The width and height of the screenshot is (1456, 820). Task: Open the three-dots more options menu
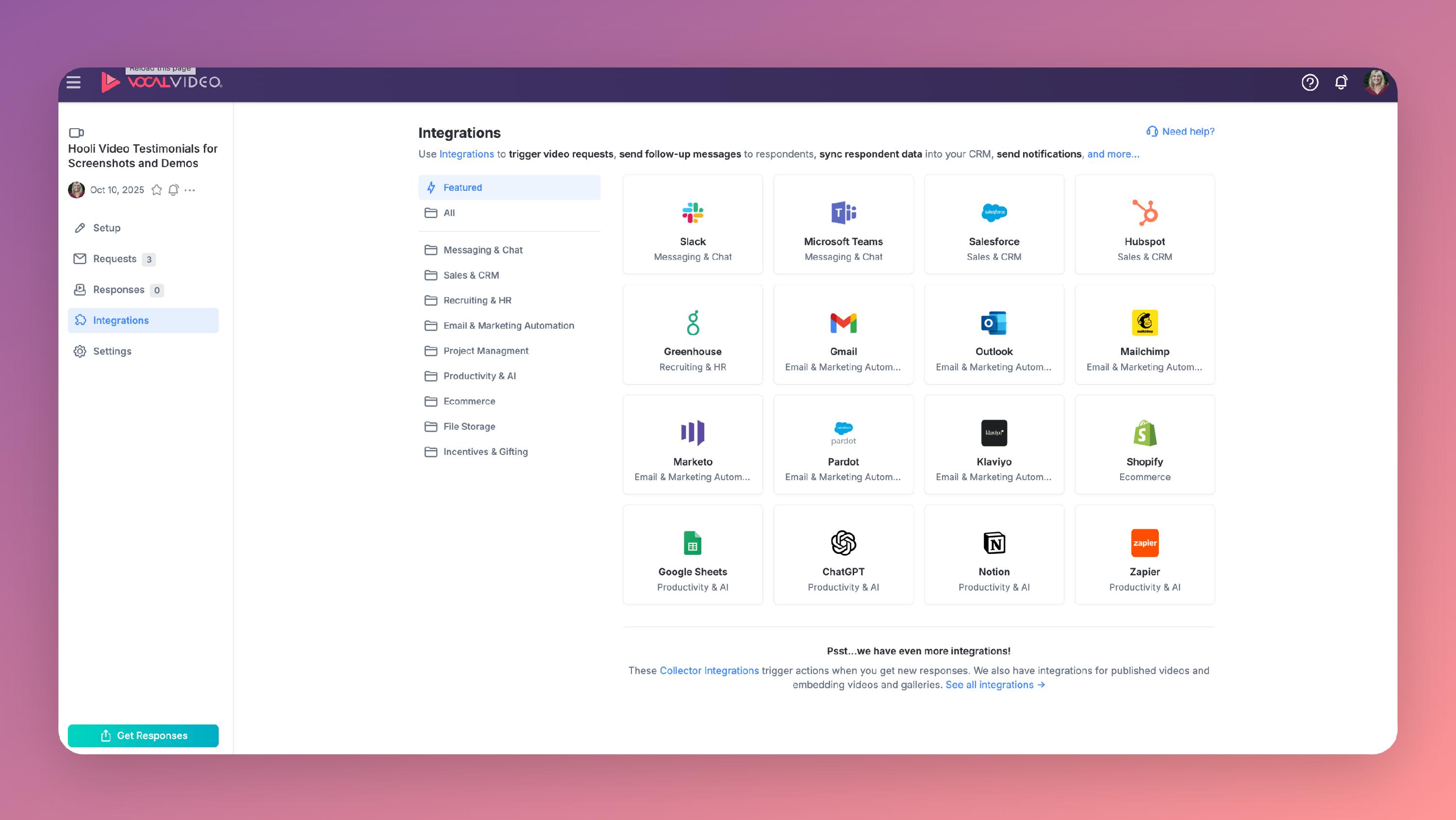(190, 190)
